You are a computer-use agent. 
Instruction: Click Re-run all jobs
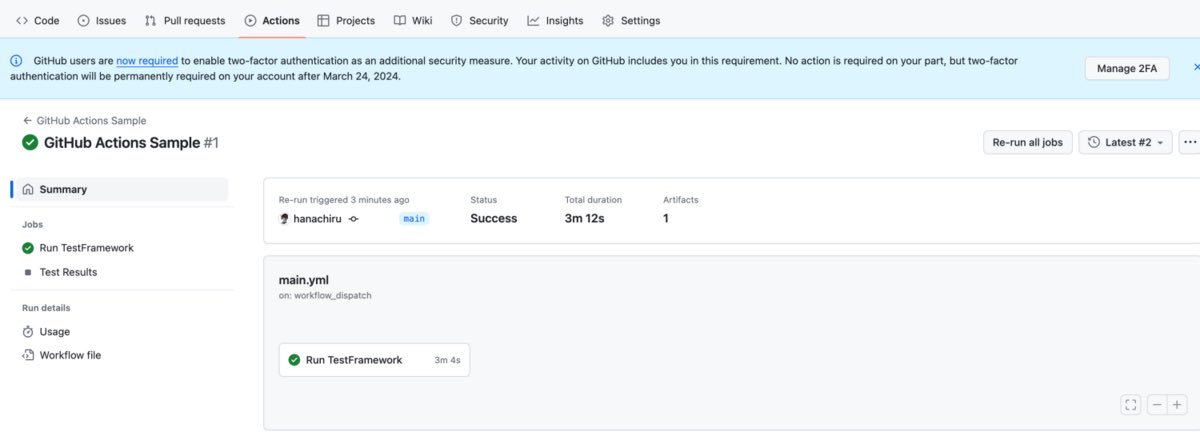coord(1027,142)
